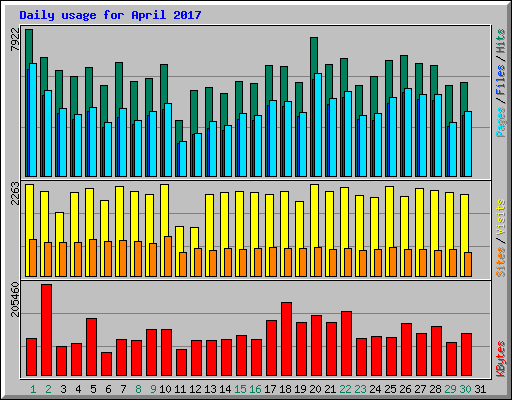Screen dimensions: 512x400
Task: Click the cyan Pages bar for day 11
Action: click(x=183, y=159)
